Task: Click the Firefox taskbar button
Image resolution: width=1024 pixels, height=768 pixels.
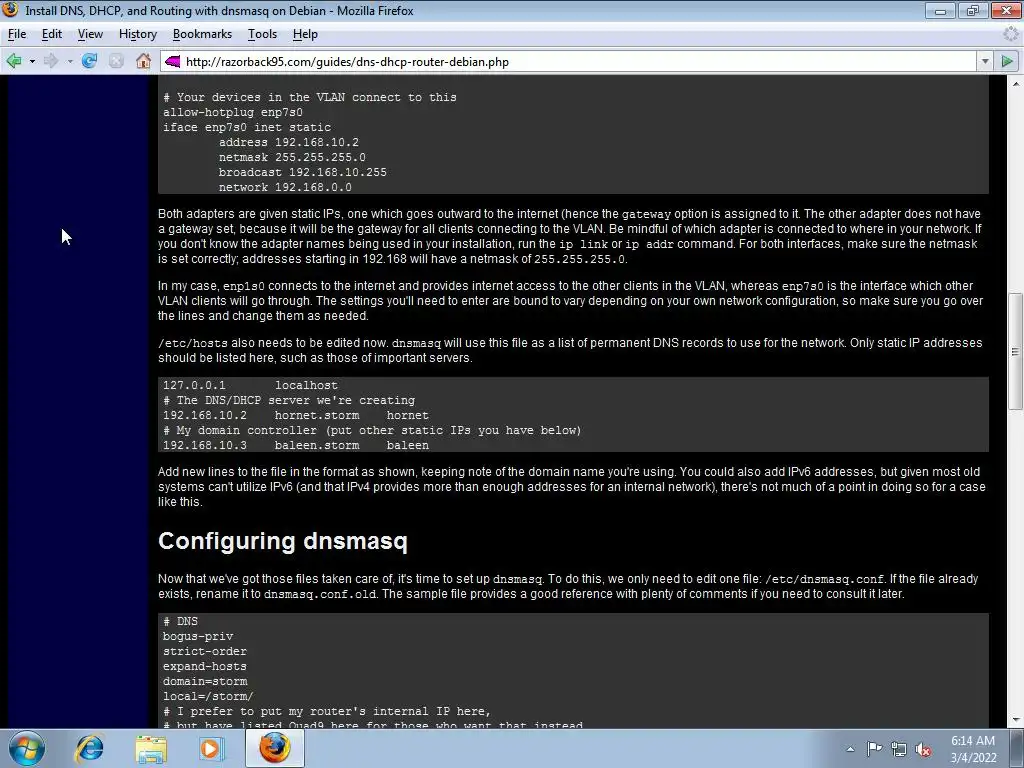Action: [x=275, y=748]
